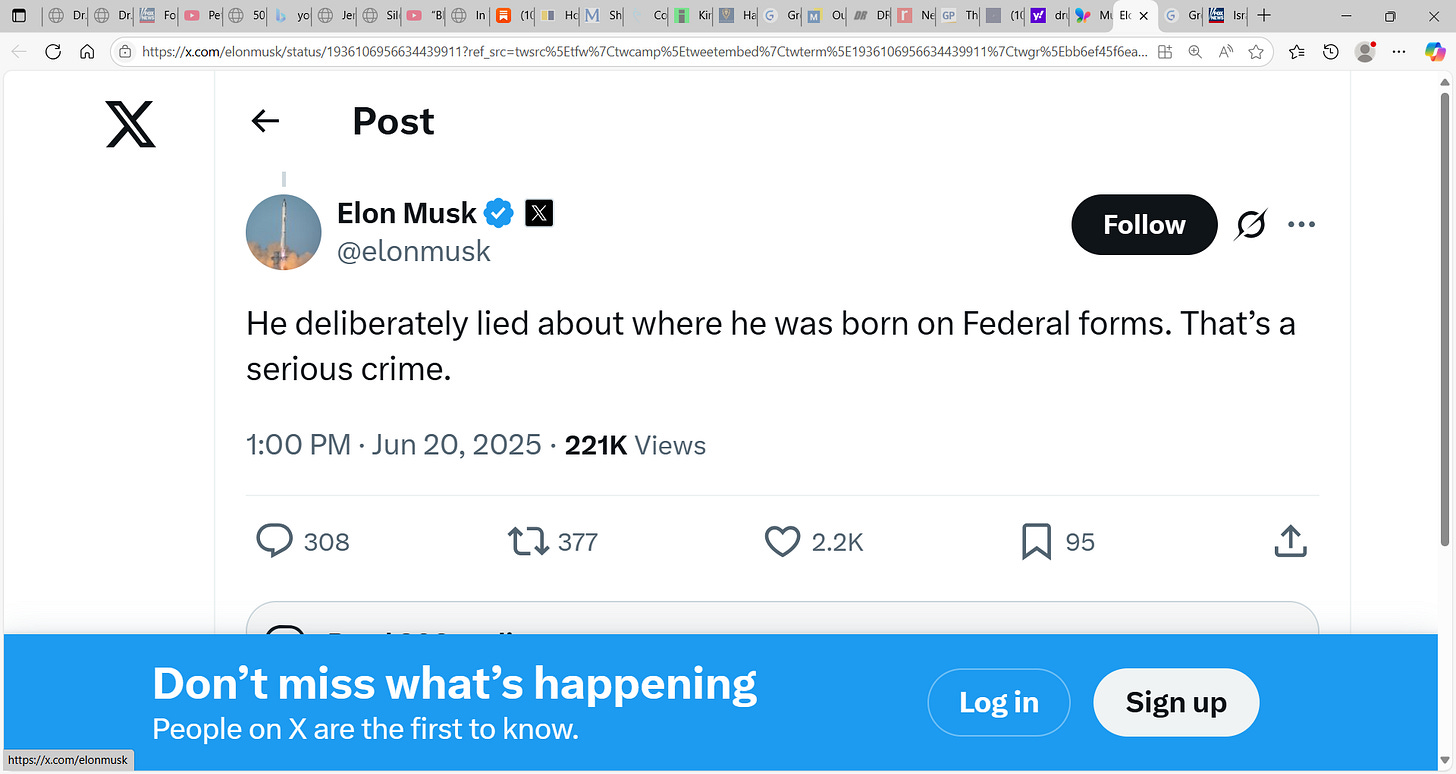1456x774 pixels.
Task: Click the reply comment icon
Action: click(274, 541)
